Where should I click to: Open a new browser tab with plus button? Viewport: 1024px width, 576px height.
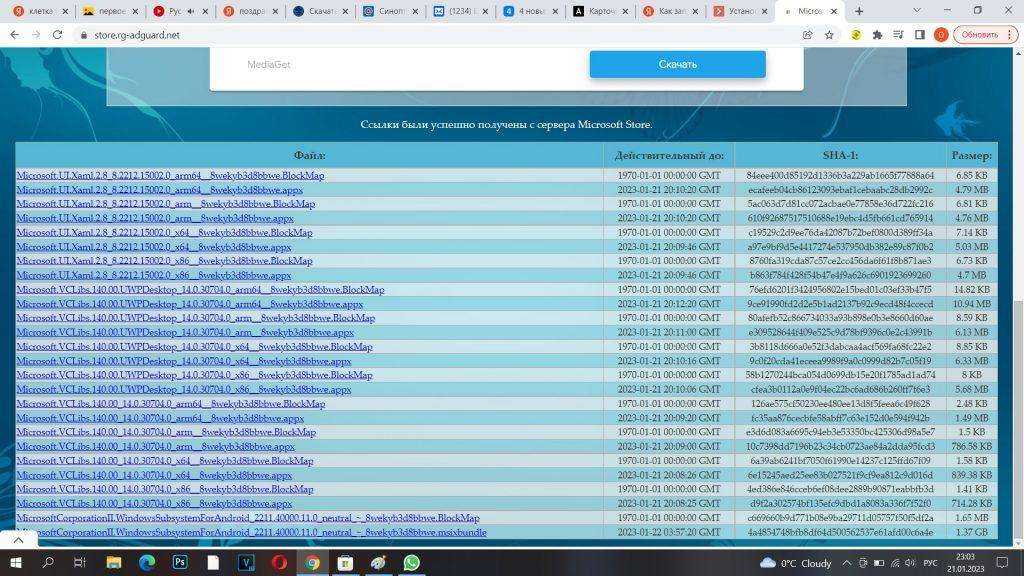(859, 11)
